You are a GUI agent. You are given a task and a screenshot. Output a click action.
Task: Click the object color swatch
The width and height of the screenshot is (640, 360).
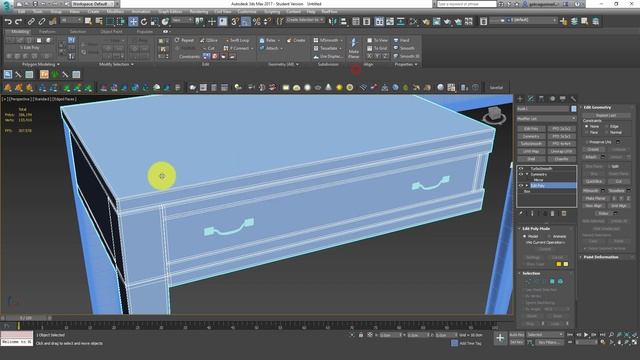pos(573,109)
